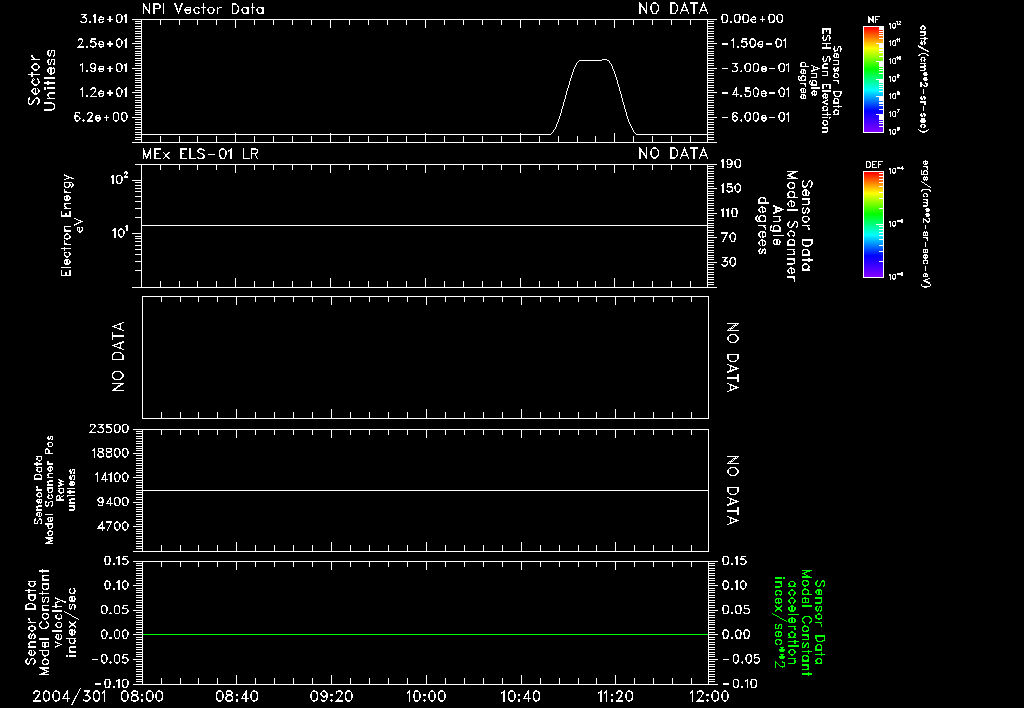This screenshot has height=708, width=1024.
Task: Click the plateau of the sun elevation curve
Action: tap(592, 60)
